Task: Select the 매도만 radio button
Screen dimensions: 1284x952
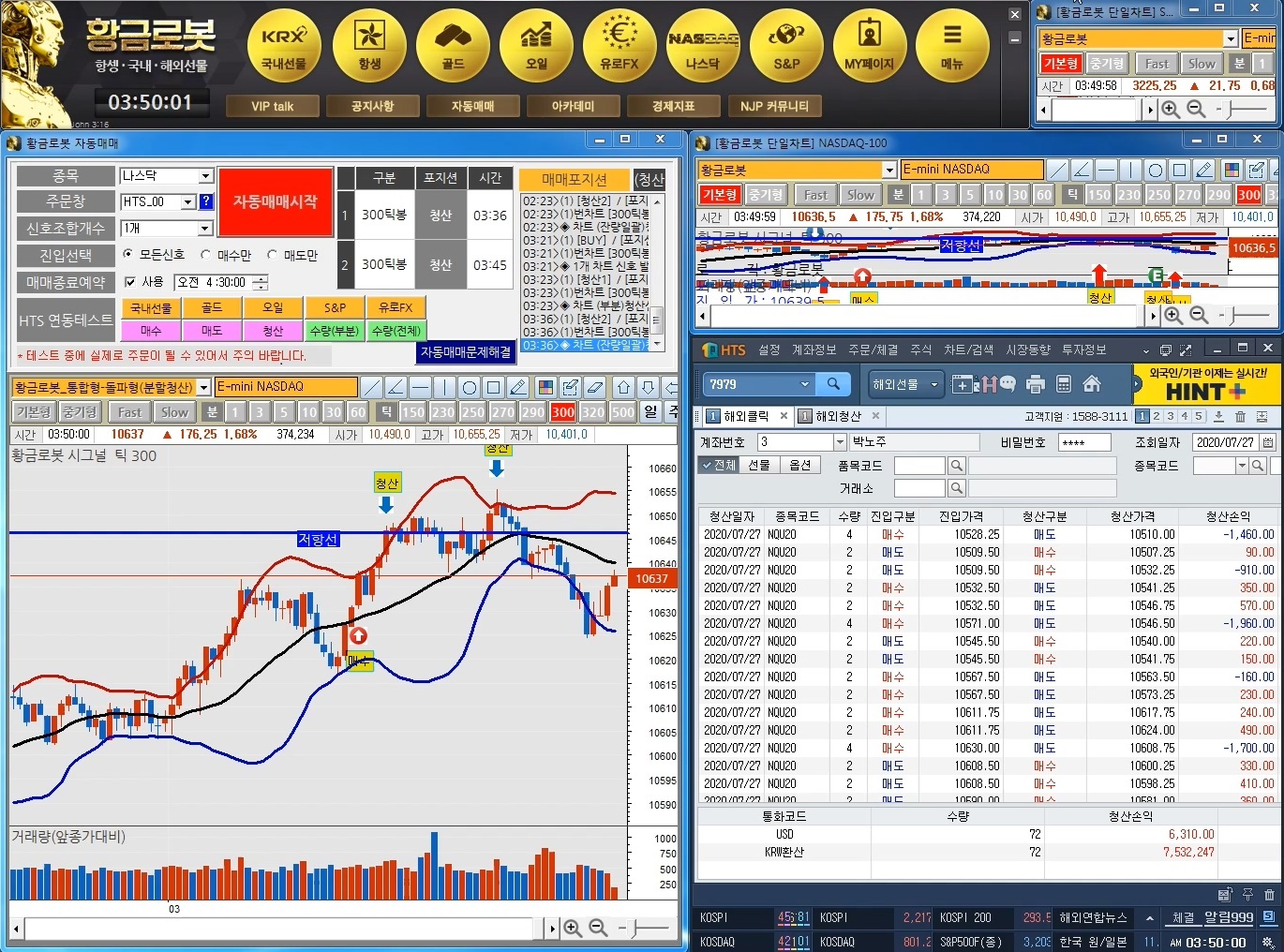Action: pyautogui.click(x=273, y=255)
